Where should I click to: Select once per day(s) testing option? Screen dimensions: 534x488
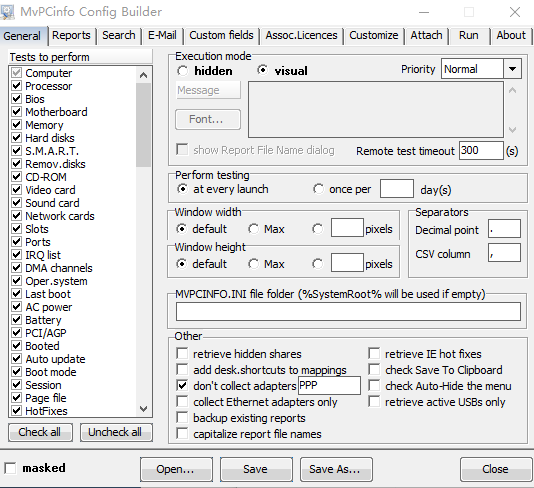318,189
